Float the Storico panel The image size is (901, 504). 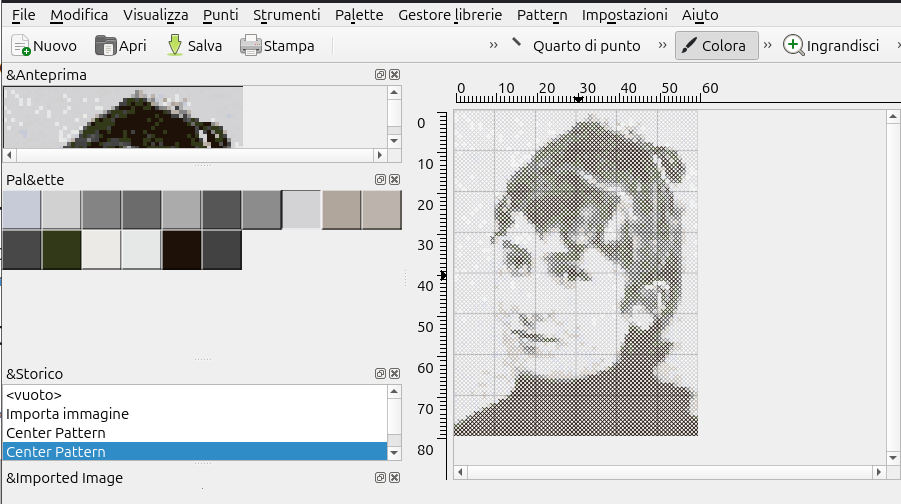point(380,373)
